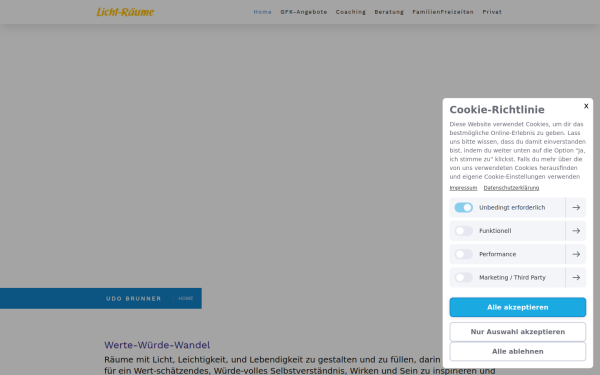The height and width of the screenshot is (375, 600).
Task: Expand Funktionell details arrow
Action: click(576, 231)
